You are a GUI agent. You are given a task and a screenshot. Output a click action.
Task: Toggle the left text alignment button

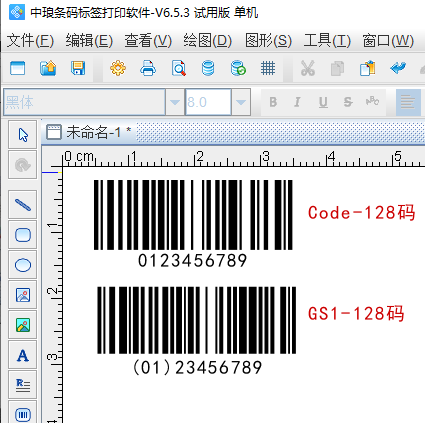pyautogui.click(x=408, y=102)
